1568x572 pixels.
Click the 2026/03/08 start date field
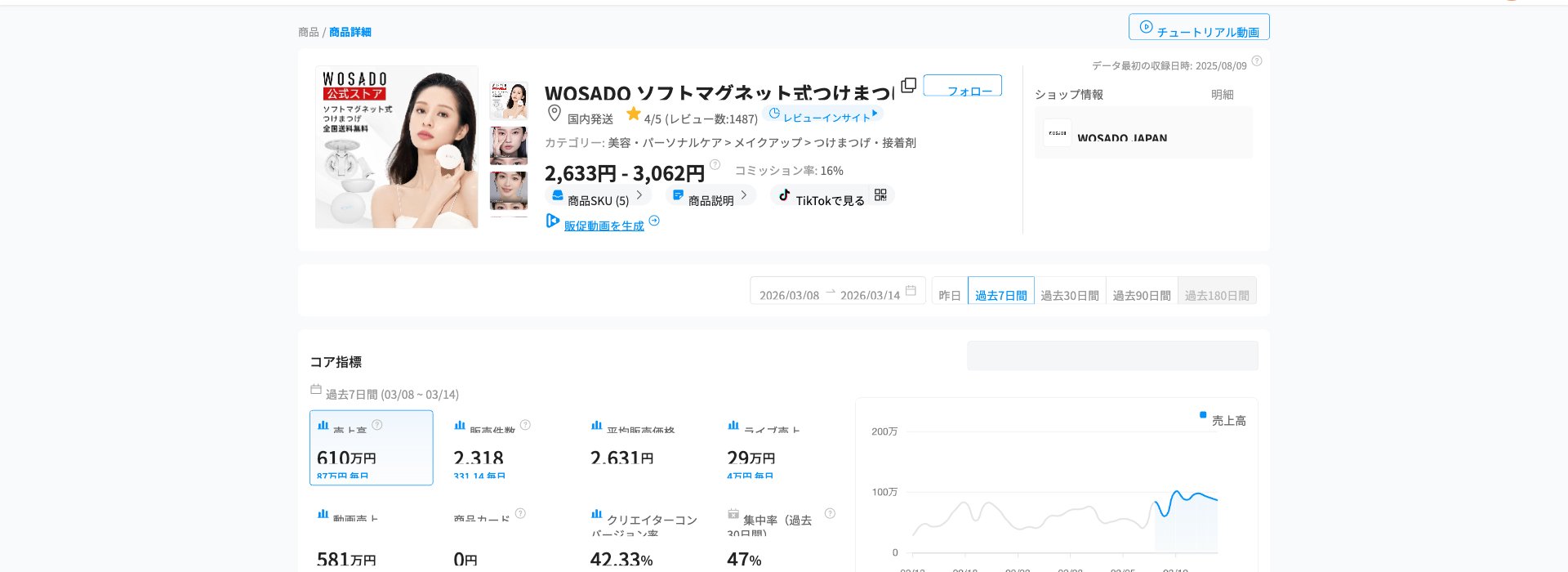[x=789, y=295]
